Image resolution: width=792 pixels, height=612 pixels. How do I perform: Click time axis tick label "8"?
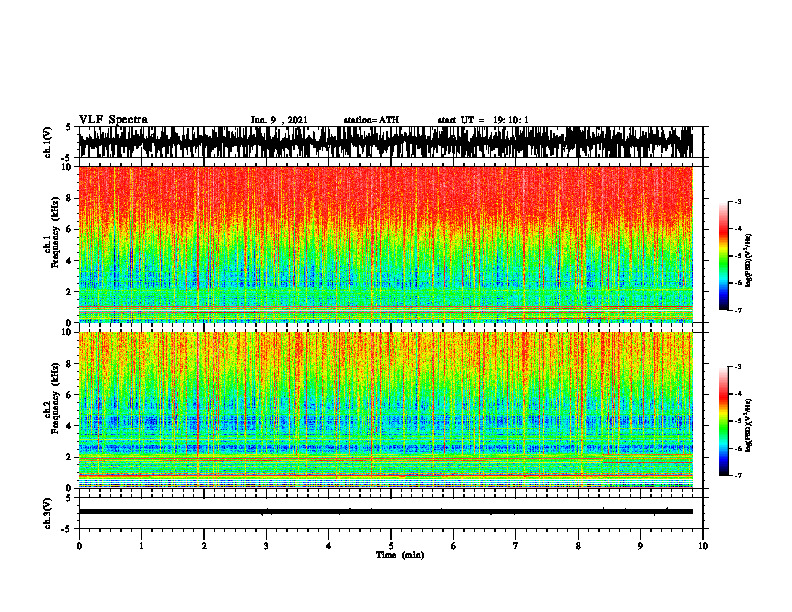[578, 546]
